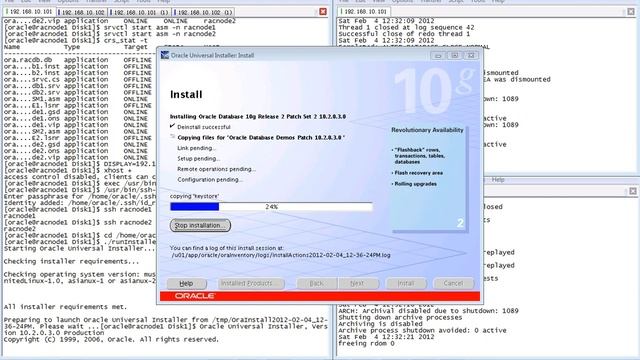Select 192.168.10.101 tab in right terminal window
This screenshot has width=640, height=360.
(364, 12)
